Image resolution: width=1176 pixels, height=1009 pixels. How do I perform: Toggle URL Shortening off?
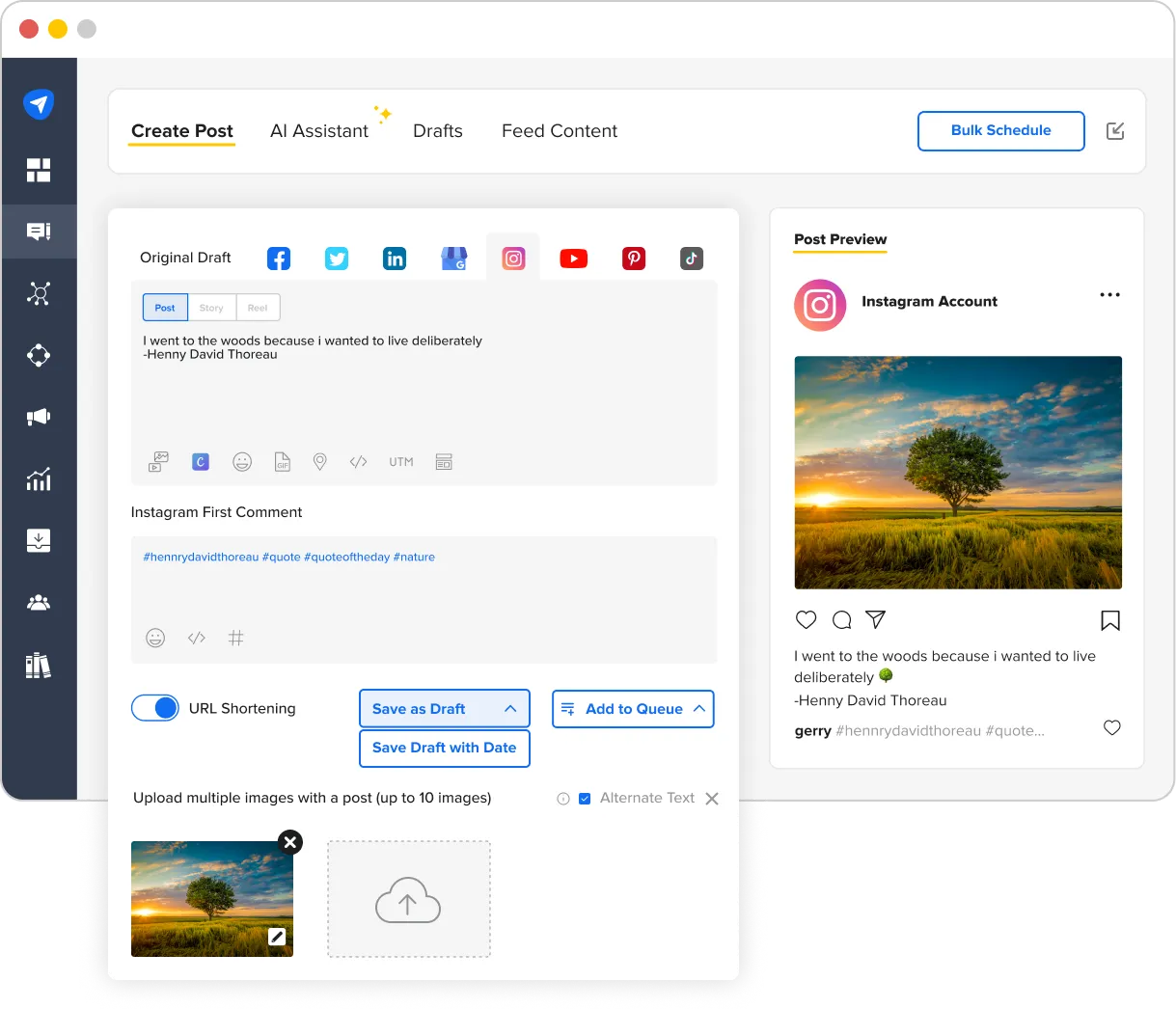[155, 708]
